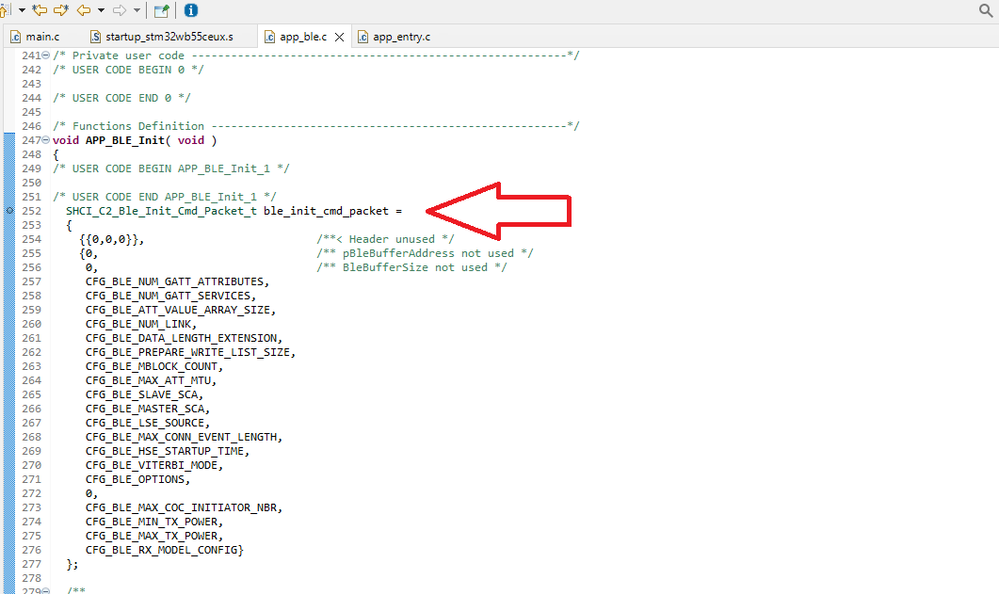The image size is (999, 594).
Task: Click the 'Functions Definition' comment line
Action: [x=316, y=126]
